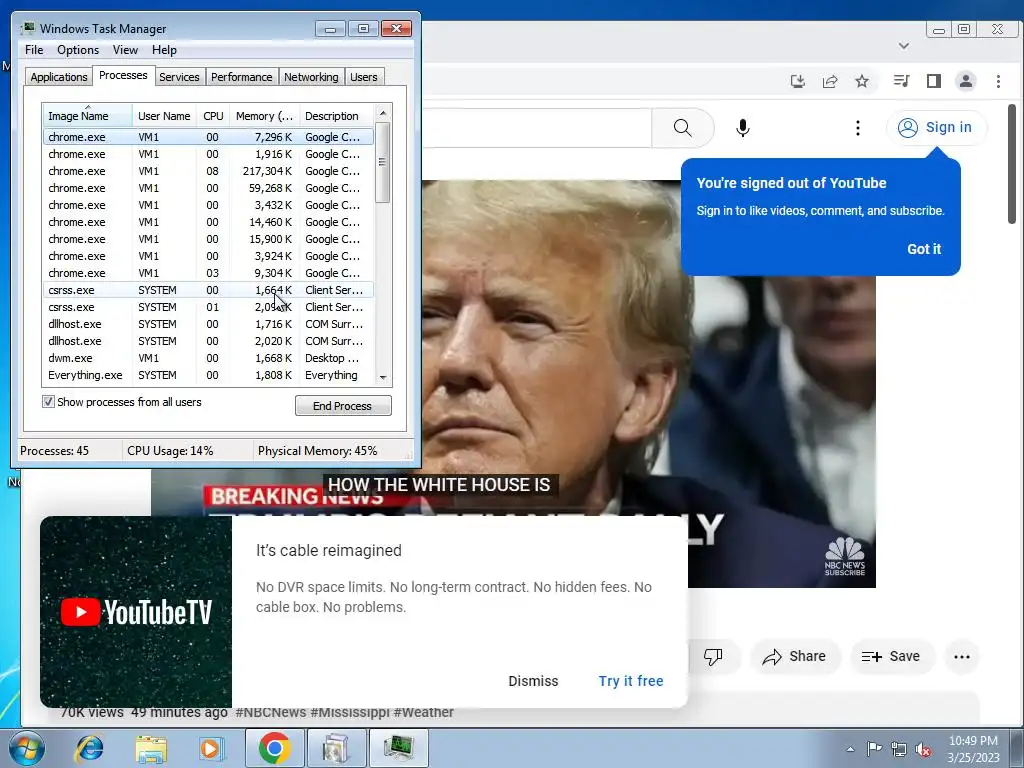Open Chrome profile avatar icon
This screenshot has height=768, width=1024.
[966, 81]
